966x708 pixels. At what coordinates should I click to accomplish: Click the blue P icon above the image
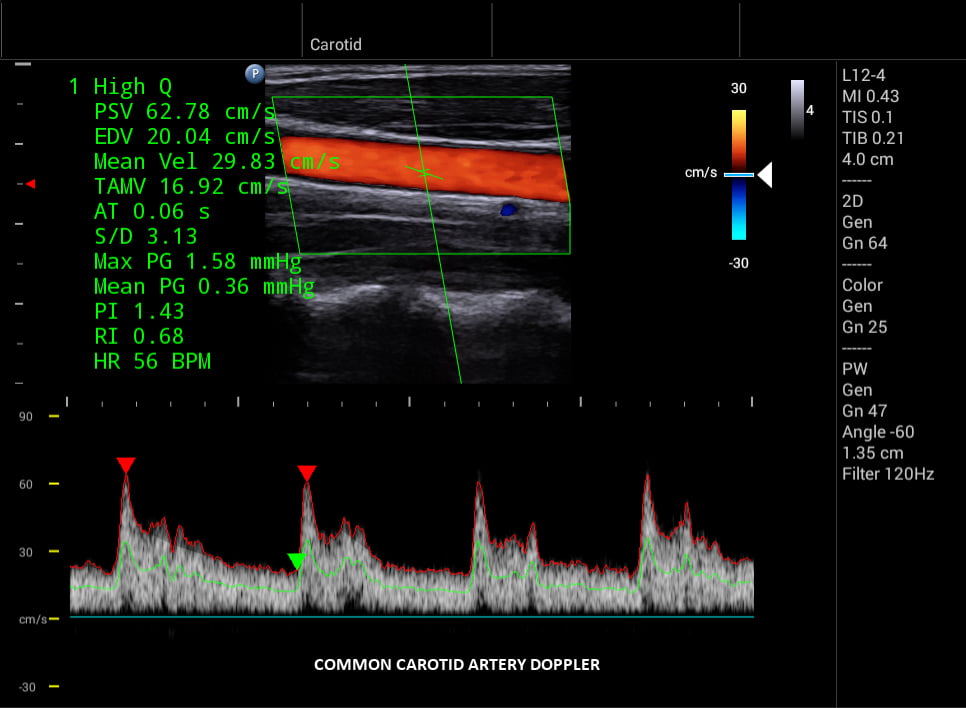click(254, 73)
